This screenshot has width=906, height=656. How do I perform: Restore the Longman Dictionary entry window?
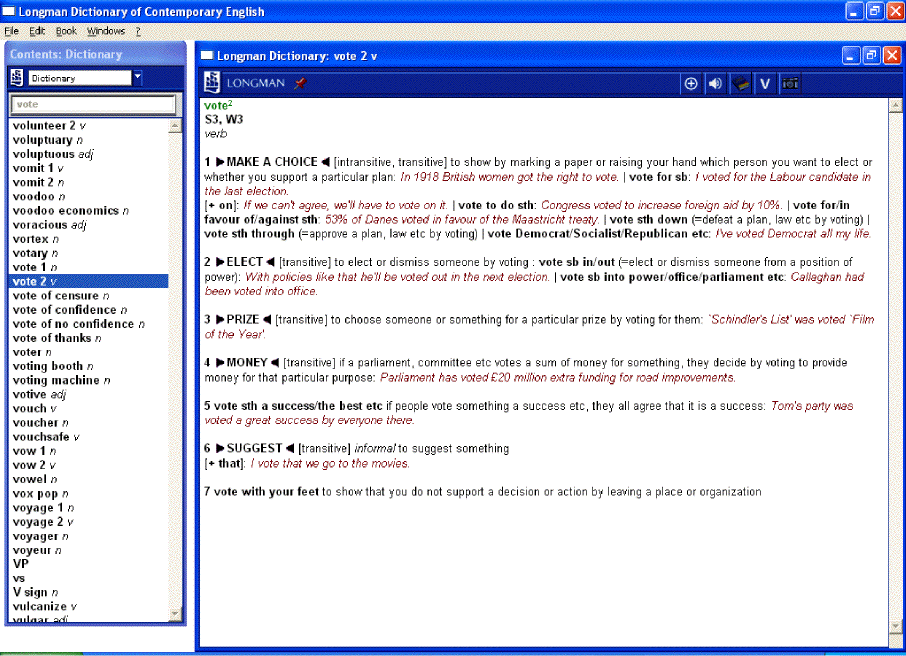[871, 55]
